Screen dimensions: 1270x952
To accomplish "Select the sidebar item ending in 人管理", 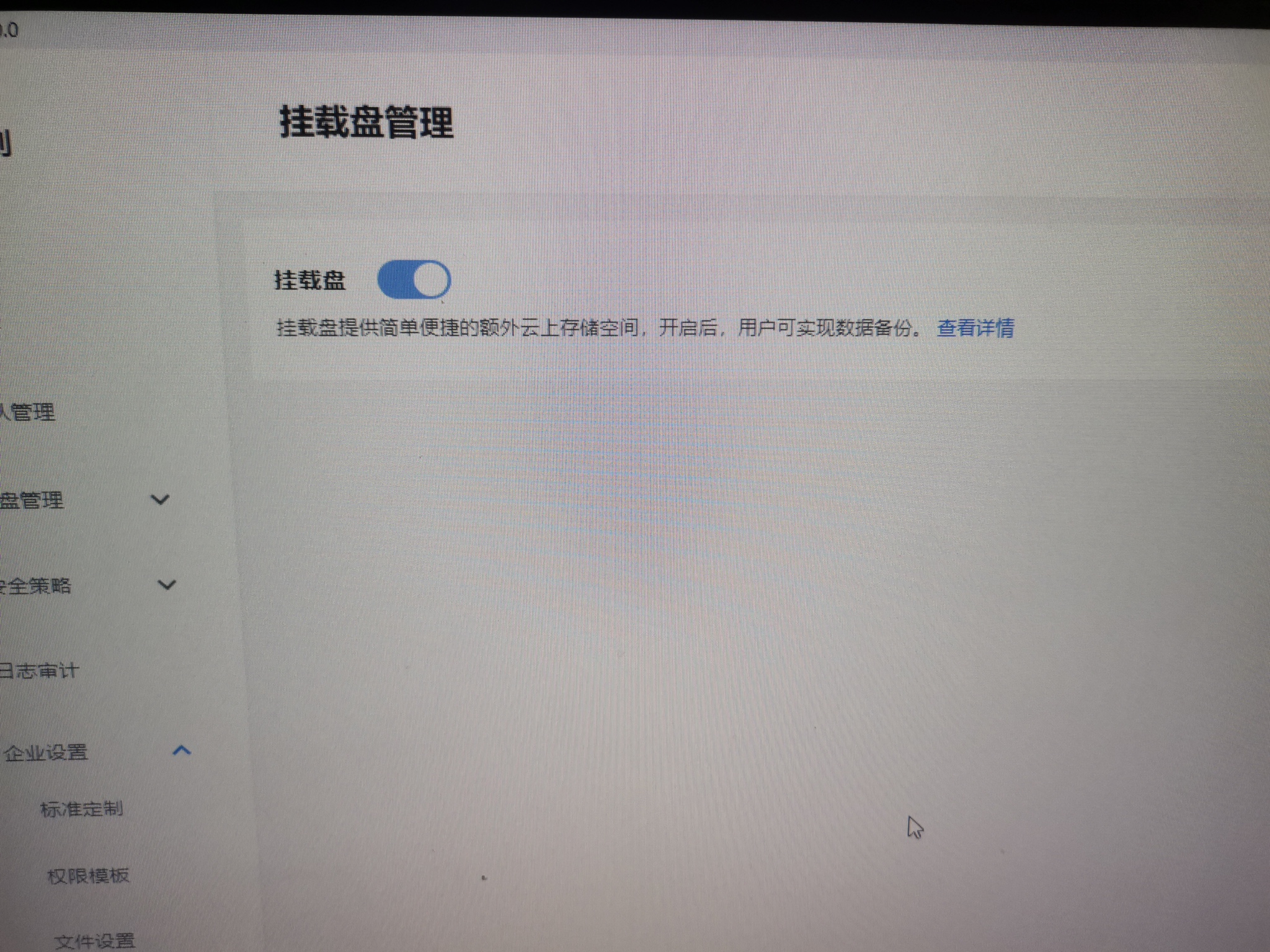I will coord(29,412).
